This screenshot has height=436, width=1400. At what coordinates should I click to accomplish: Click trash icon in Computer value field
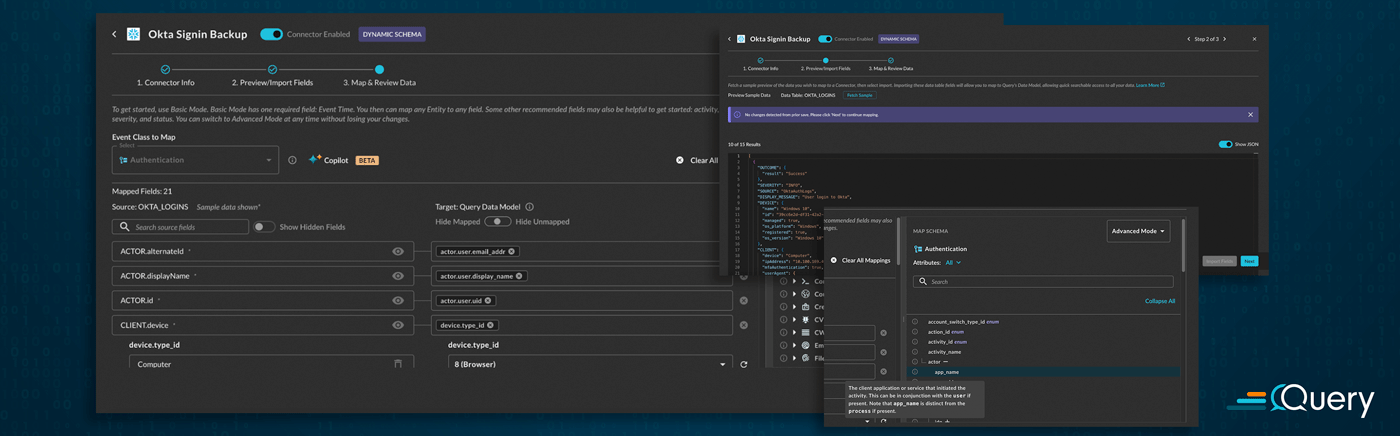(x=398, y=364)
